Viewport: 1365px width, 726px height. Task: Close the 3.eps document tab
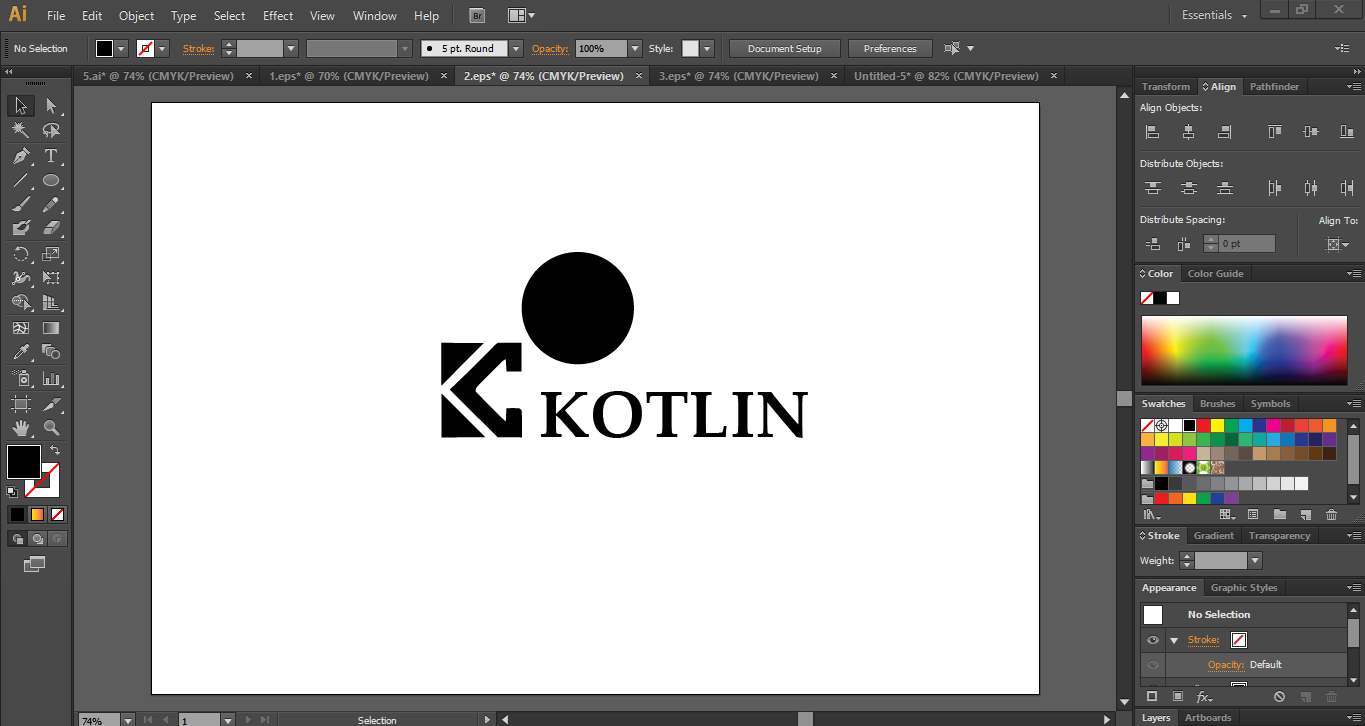point(833,76)
